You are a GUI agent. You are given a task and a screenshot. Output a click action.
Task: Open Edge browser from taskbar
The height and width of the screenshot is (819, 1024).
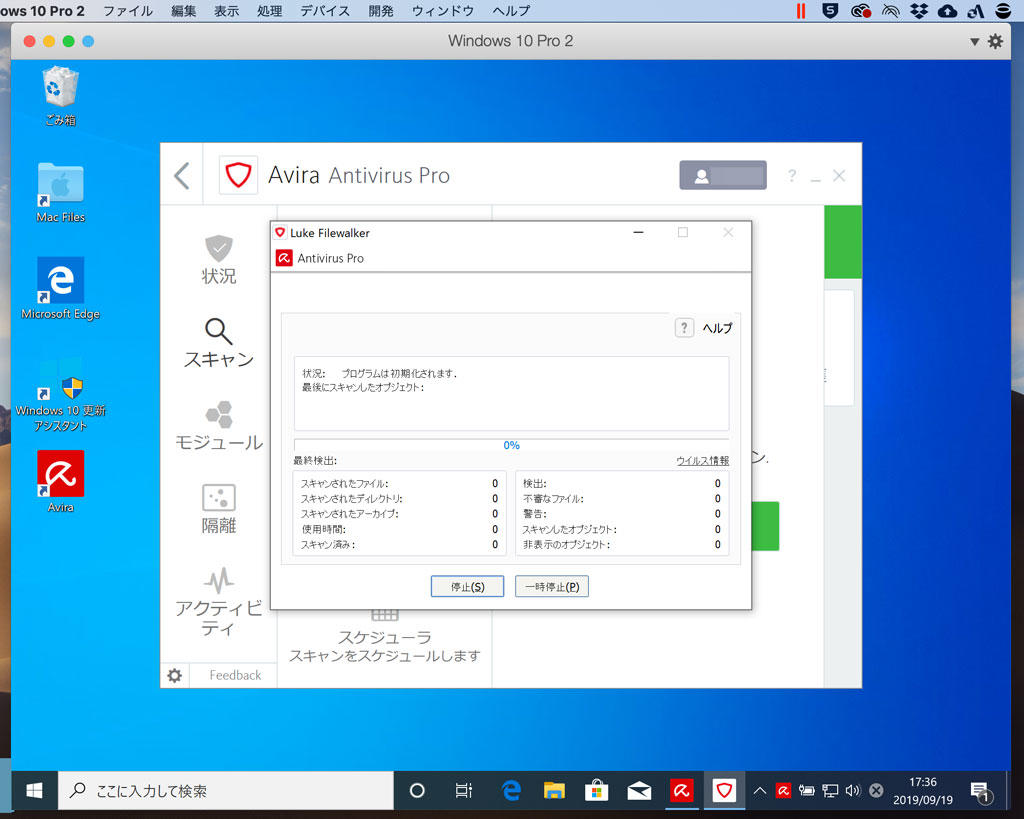click(511, 791)
